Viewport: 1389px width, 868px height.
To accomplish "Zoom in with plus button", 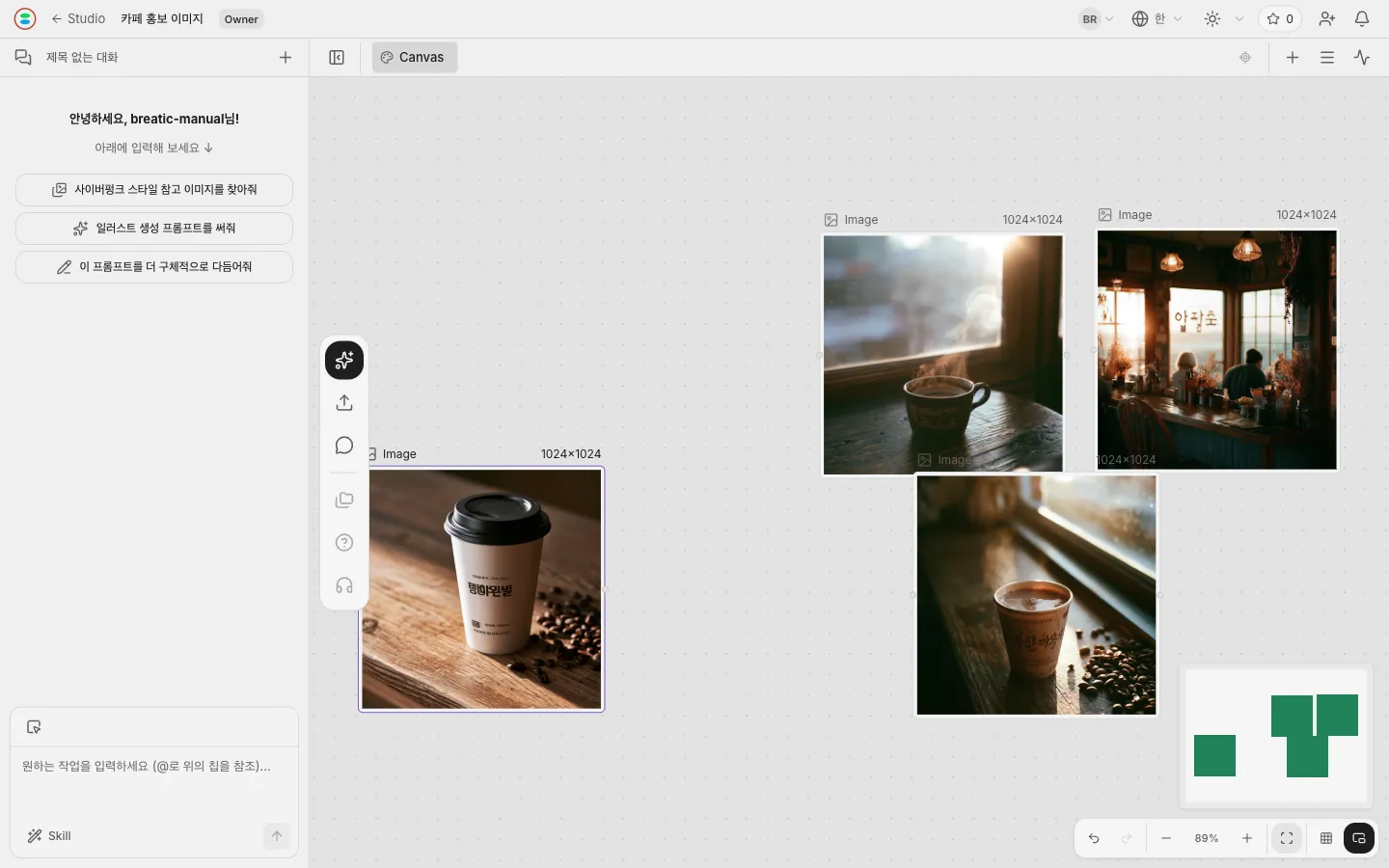I will pos(1247,838).
